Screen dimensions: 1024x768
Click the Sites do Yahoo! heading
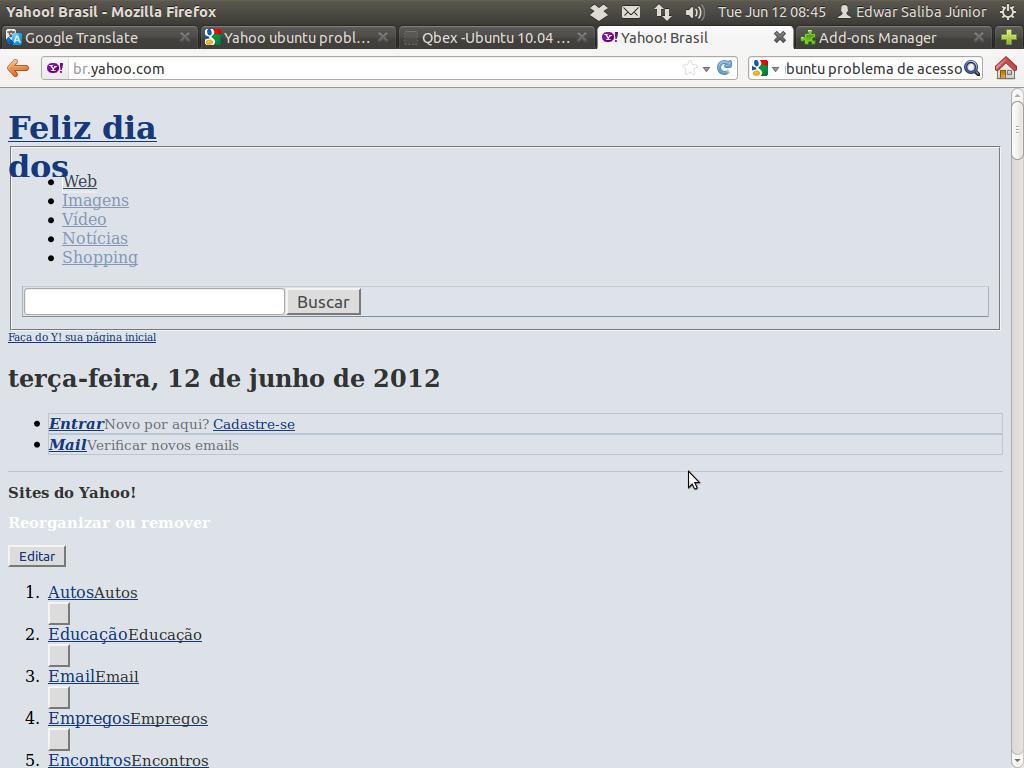pyautogui.click(x=72, y=492)
